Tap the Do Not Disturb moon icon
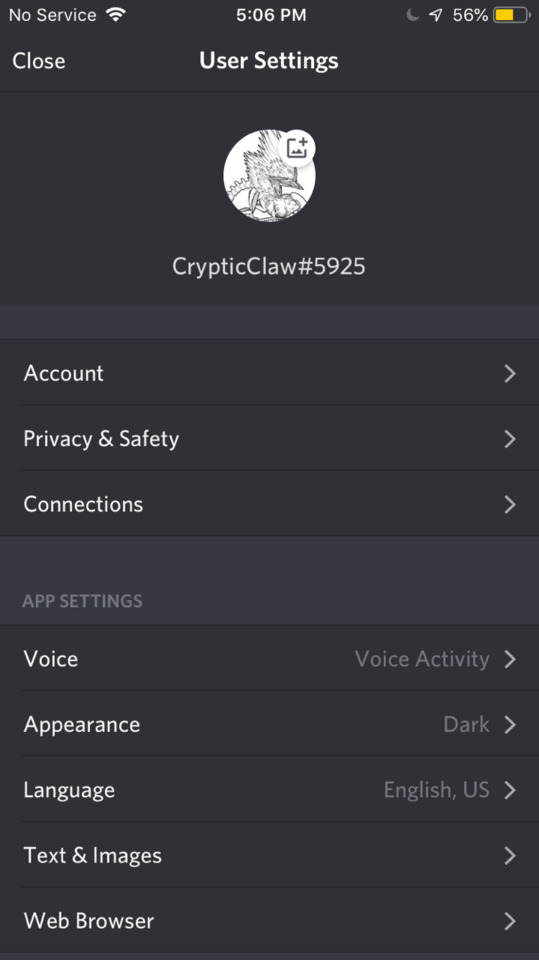The width and height of the screenshot is (539, 960). [x=413, y=15]
